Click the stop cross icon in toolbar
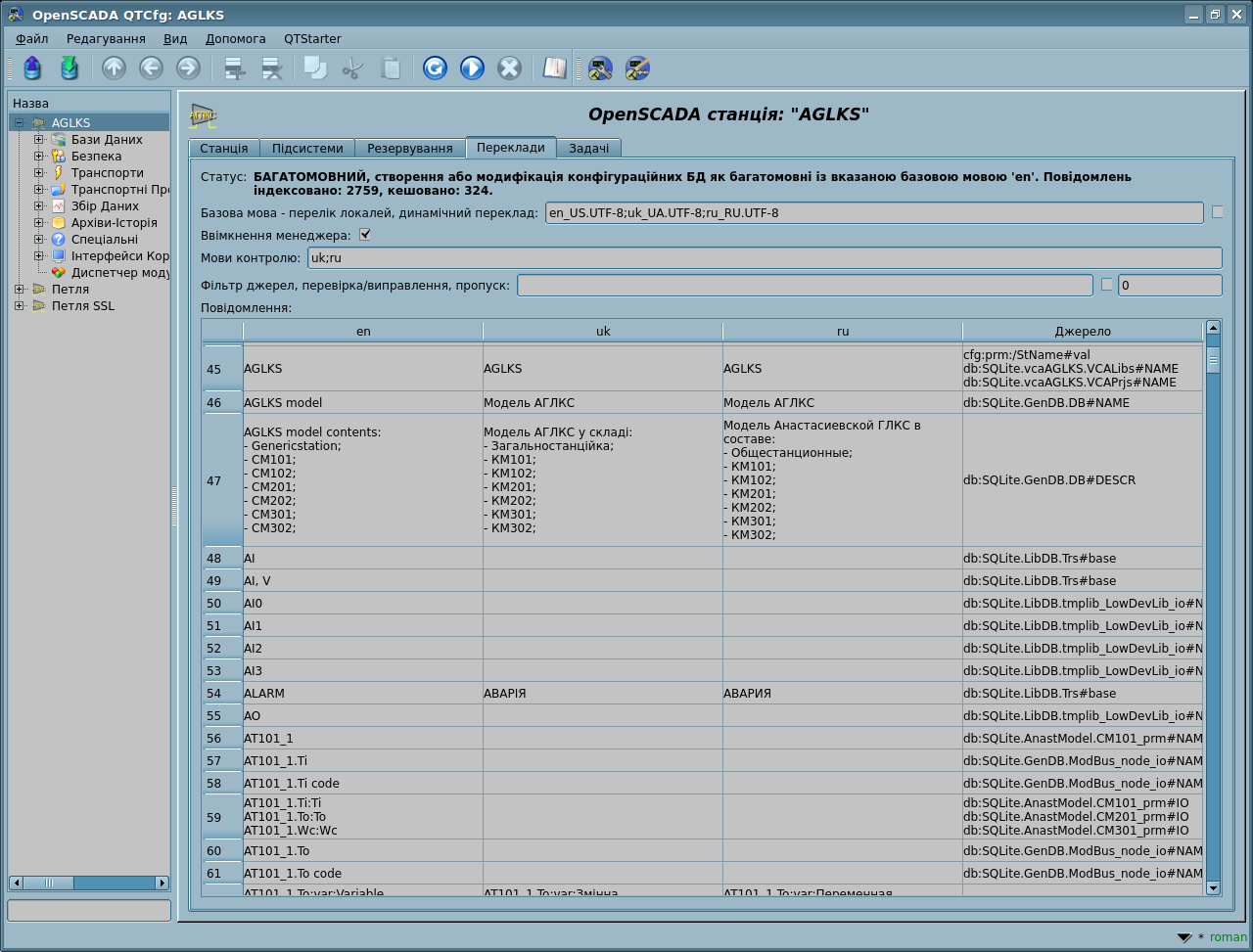This screenshot has height=952, width=1253. (509, 68)
